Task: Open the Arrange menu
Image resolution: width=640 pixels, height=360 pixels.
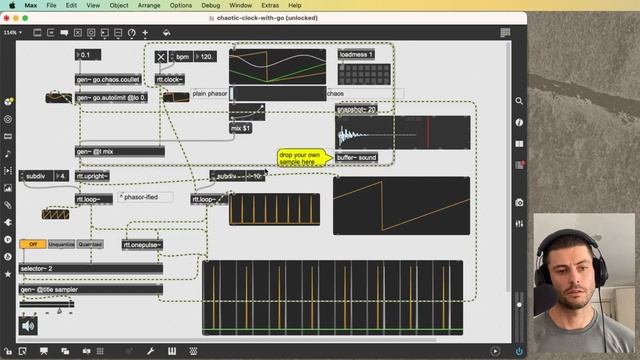Action: pyautogui.click(x=149, y=5)
